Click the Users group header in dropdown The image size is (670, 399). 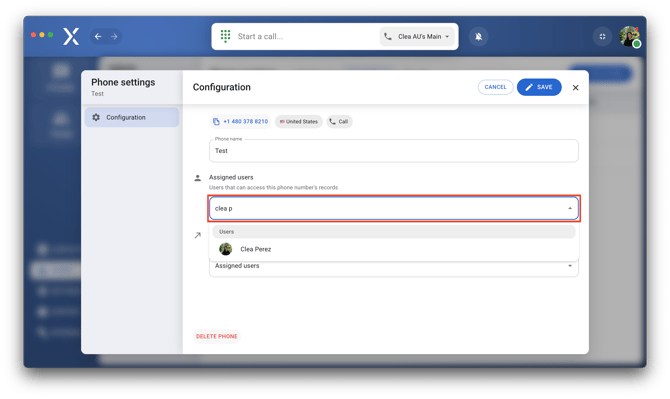(x=394, y=232)
